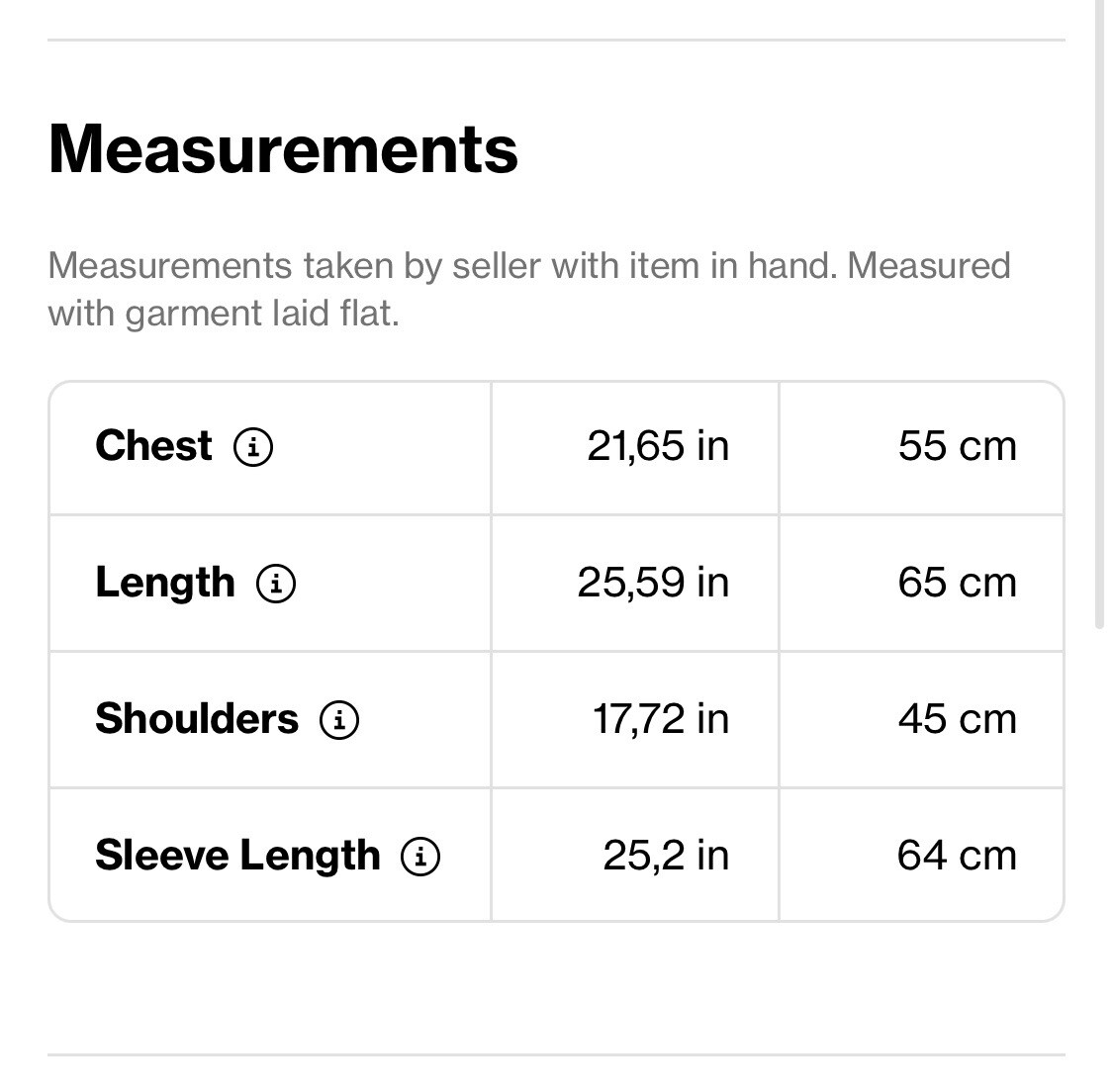
Task: Select the 45 cm shoulders value
Action: point(958,719)
